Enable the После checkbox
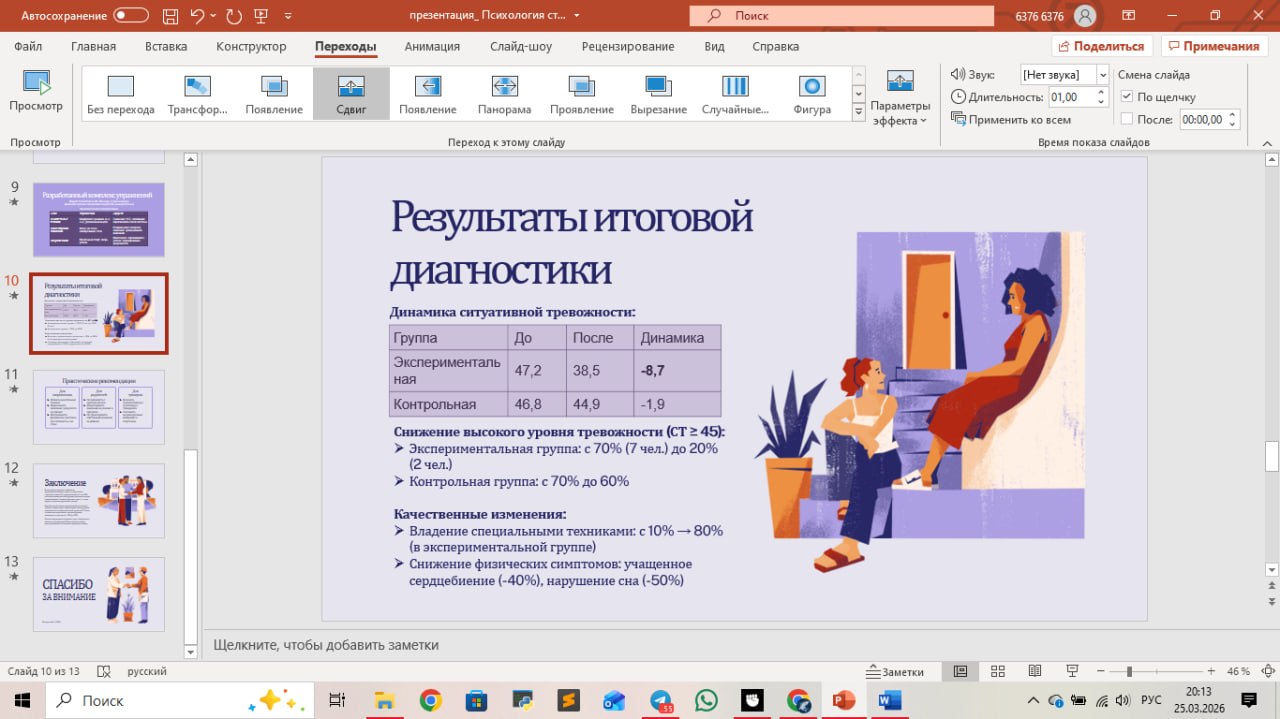The height and width of the screenshot is (719, 1280). [1127, 119]
